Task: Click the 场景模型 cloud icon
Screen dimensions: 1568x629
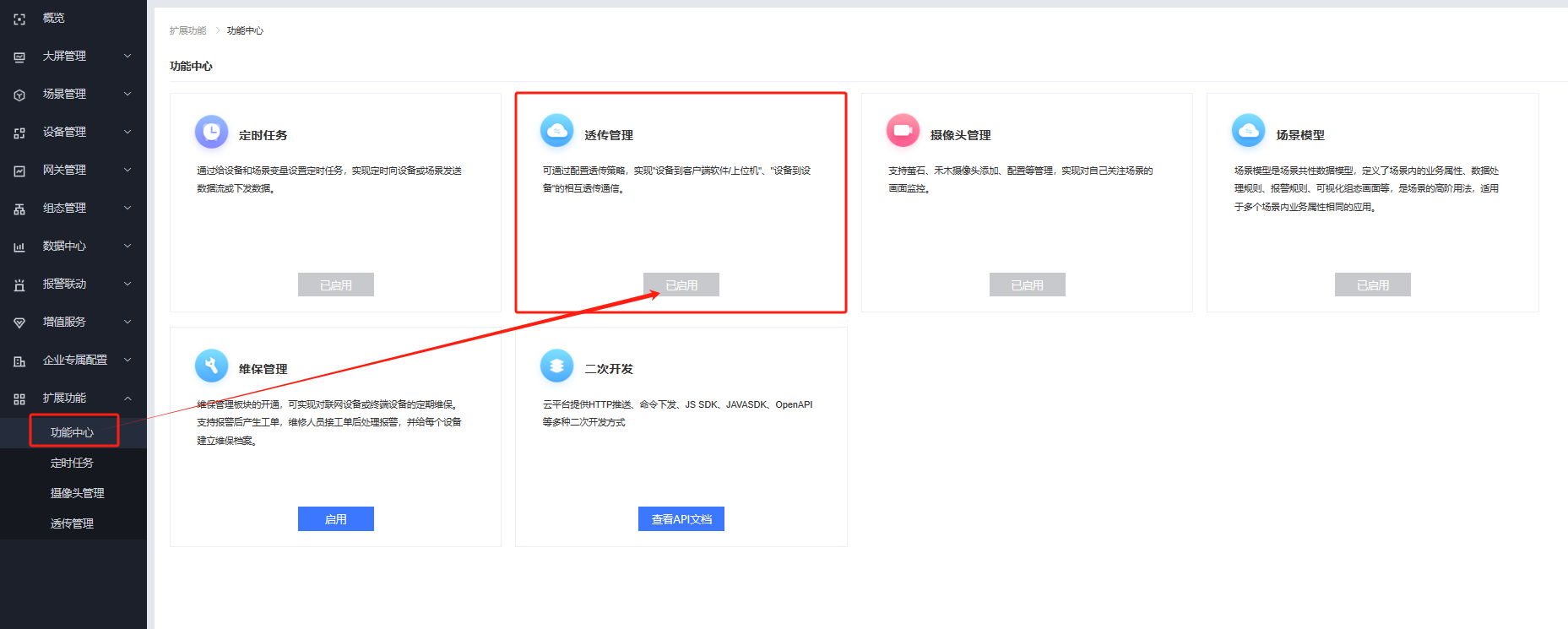Action: (x=1248, y=131)
